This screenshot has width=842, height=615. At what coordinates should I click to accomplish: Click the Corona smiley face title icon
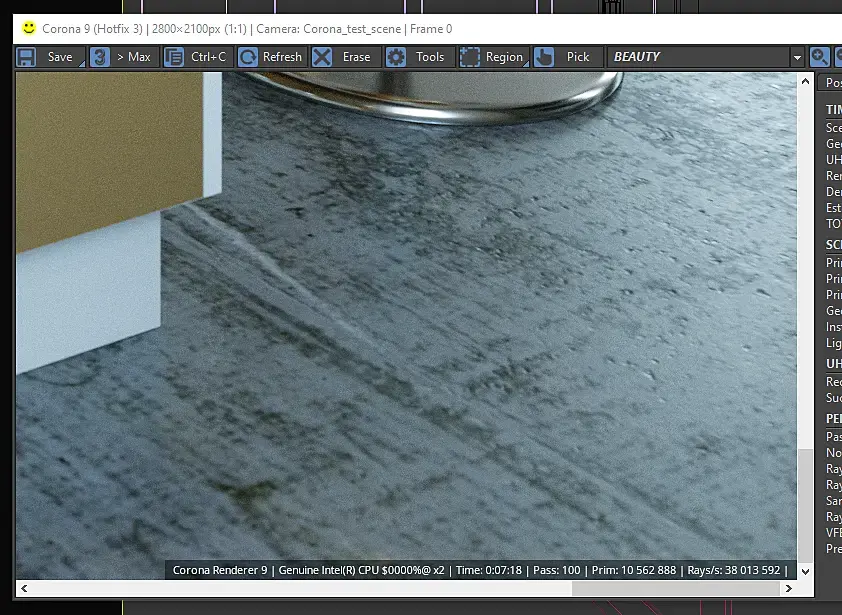pyautogui.click(x=28, y=28)
